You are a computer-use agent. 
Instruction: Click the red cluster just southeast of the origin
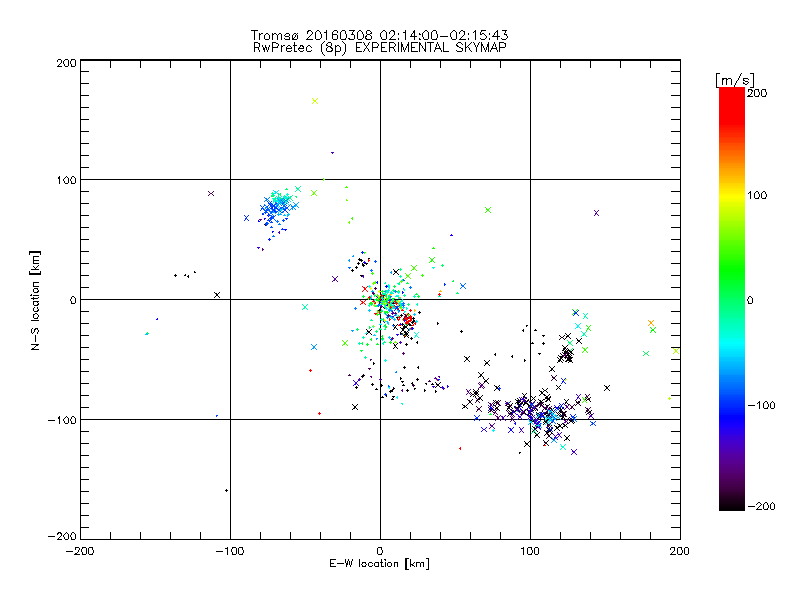click(408, 320)
